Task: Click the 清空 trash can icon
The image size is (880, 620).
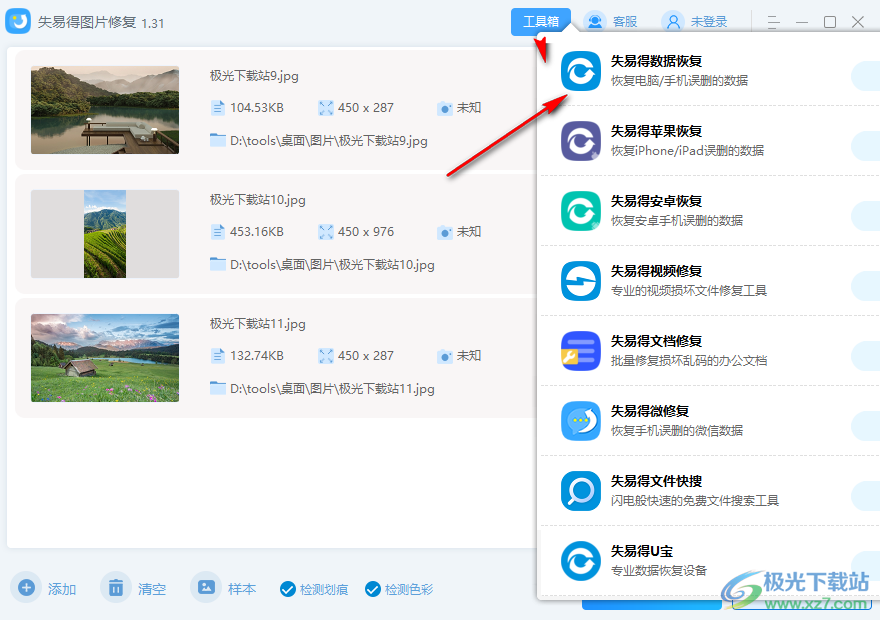Action: 116,587
